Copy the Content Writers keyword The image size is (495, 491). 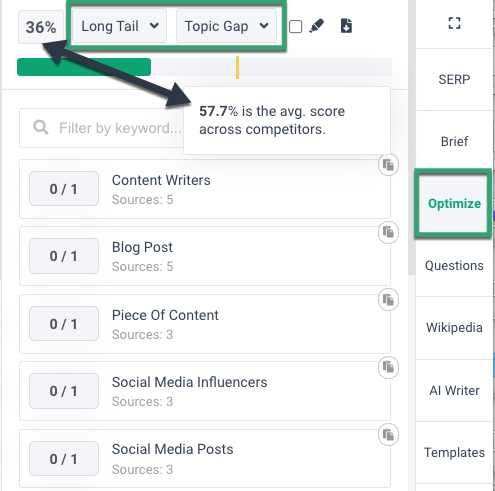(388, 165)
